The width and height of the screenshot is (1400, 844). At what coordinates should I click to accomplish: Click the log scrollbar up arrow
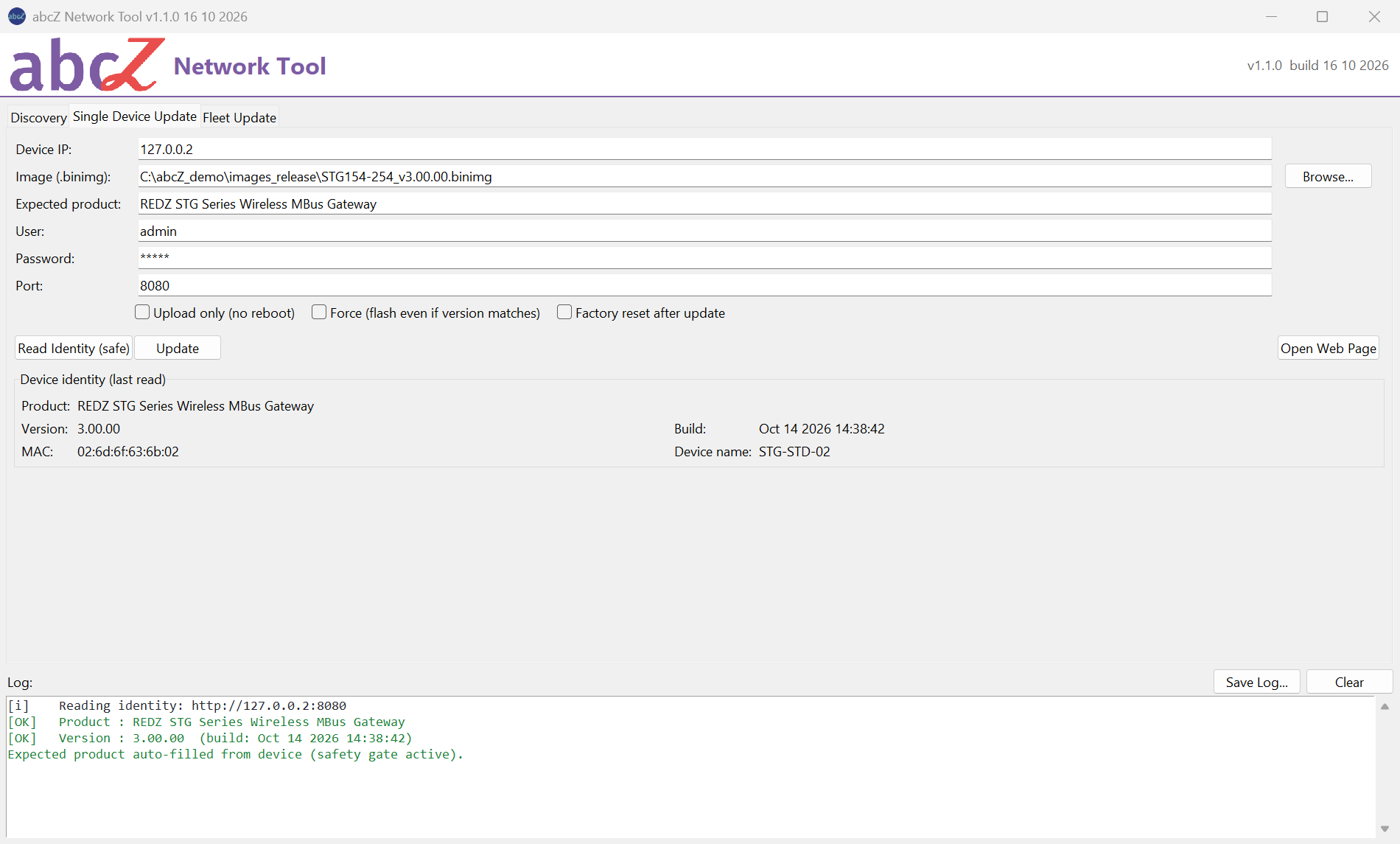(1385, 706)
